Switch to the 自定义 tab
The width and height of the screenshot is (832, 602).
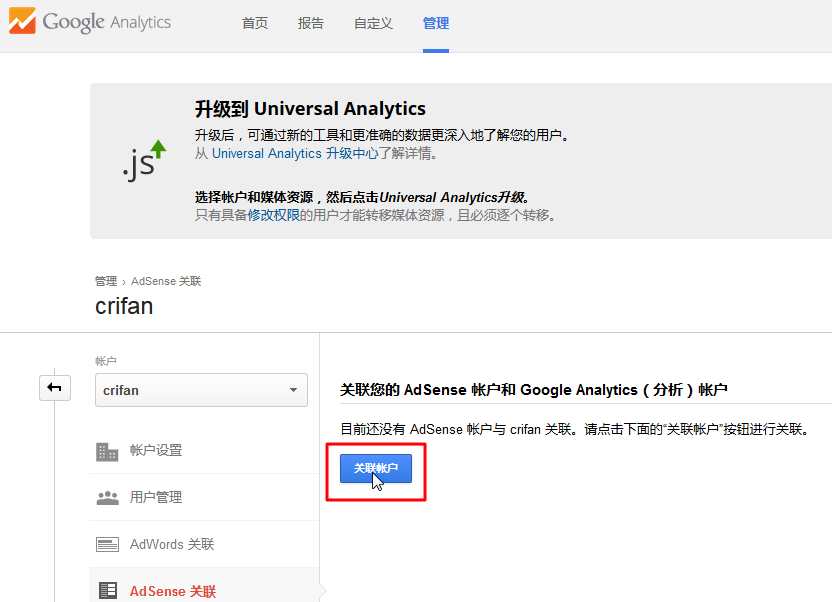(x=373, y=23)
